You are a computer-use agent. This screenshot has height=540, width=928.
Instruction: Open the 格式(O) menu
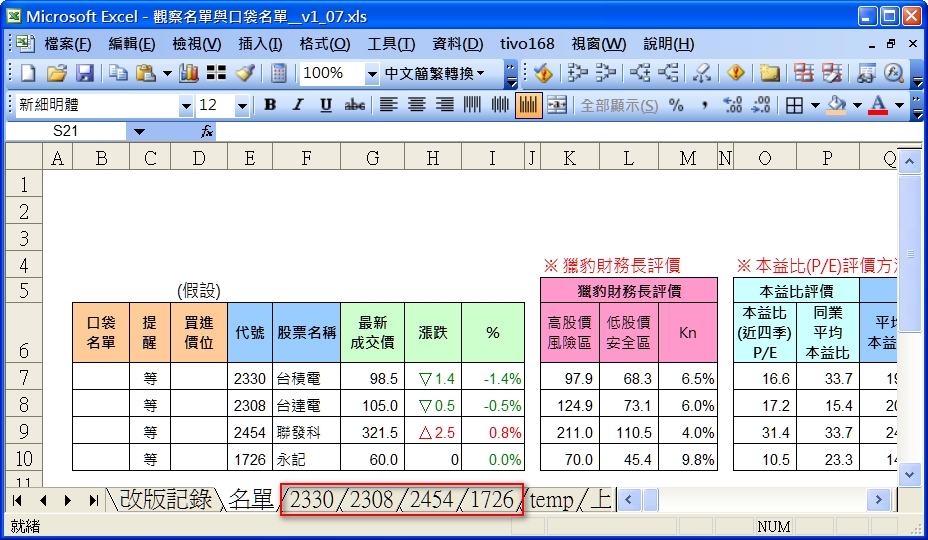324,44
